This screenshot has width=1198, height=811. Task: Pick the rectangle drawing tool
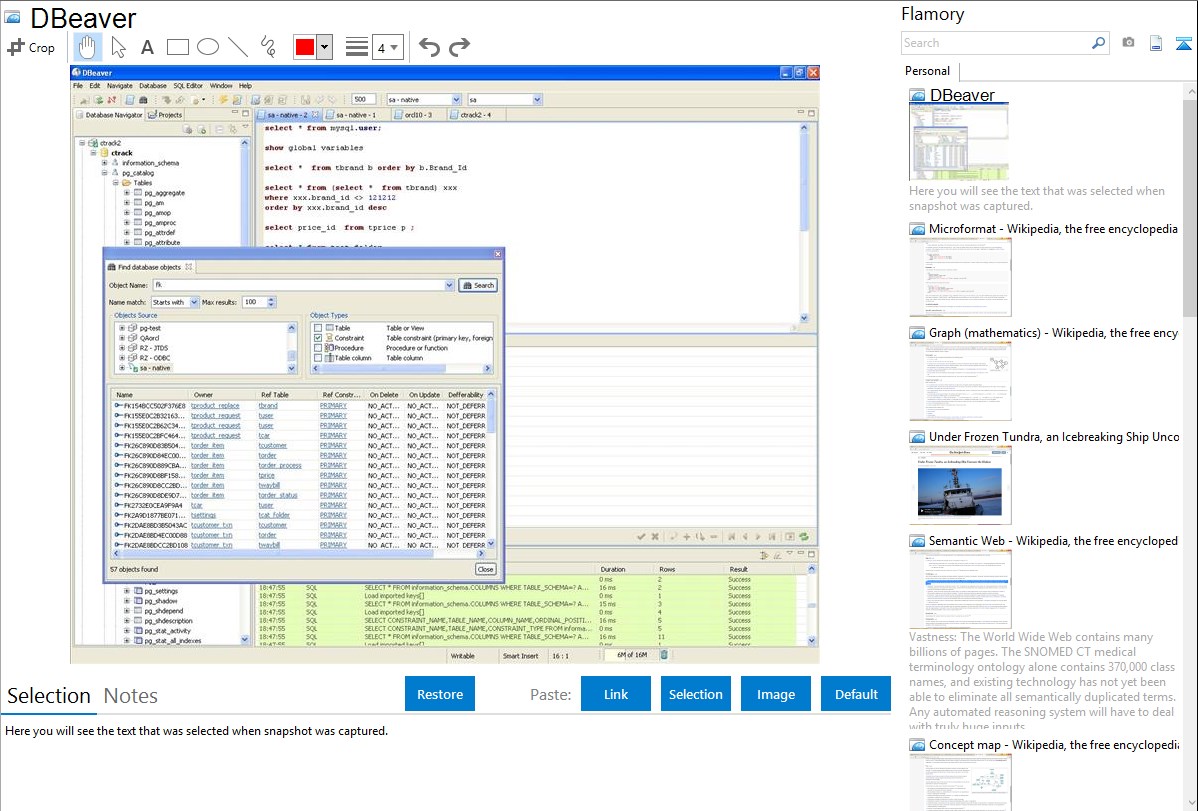[177, 47]
